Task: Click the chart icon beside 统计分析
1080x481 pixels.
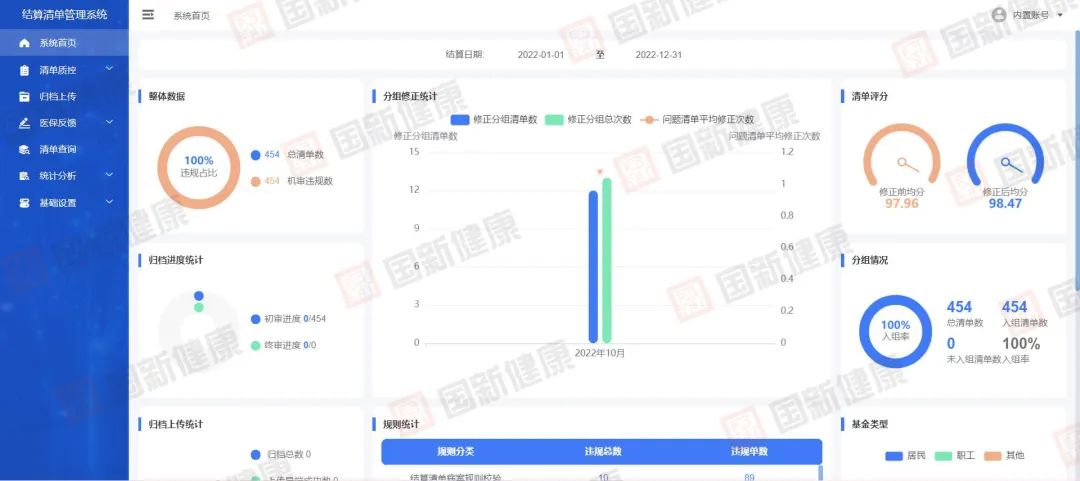Action: (24, 176)
